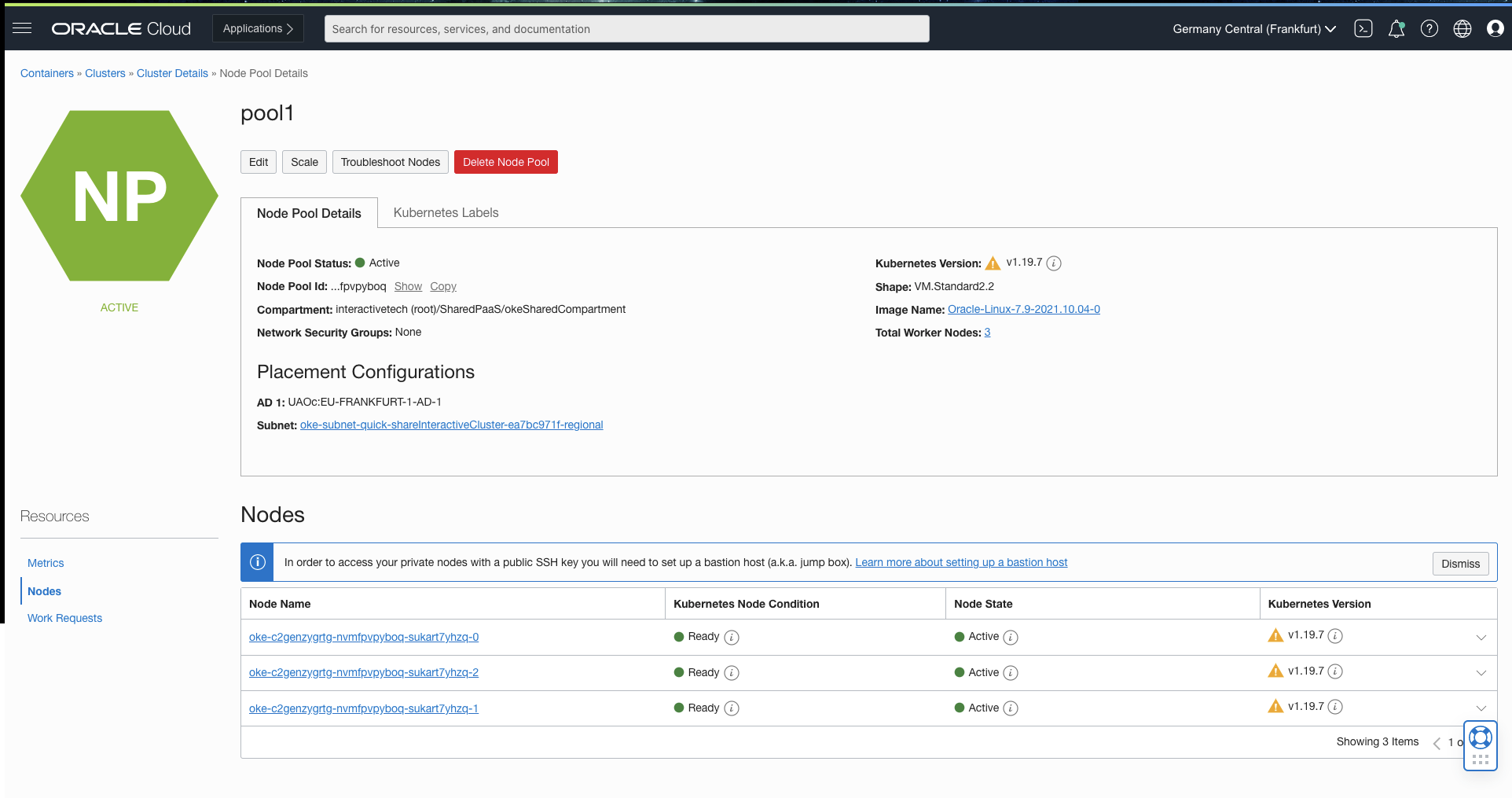This screenshot has height=798, width=1512.
Task: Switch to the Node Pool Details tab
Action: click(309, 213)
